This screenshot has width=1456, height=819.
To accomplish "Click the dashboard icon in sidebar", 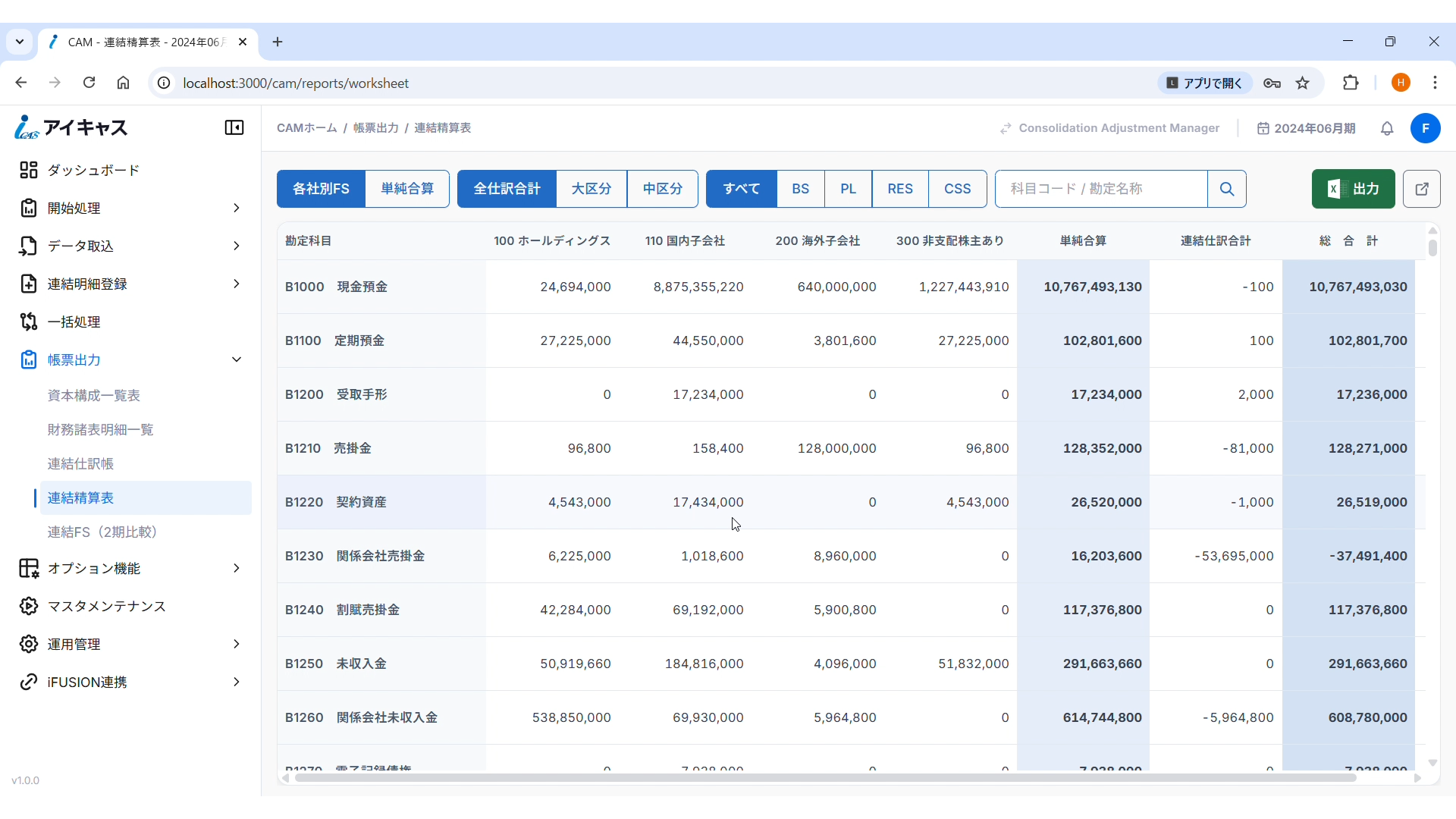I will tap(28, 170).
